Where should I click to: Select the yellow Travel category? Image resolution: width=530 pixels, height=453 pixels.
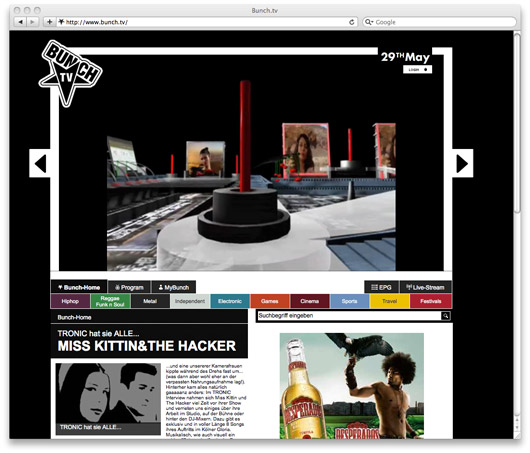[390, 301]
